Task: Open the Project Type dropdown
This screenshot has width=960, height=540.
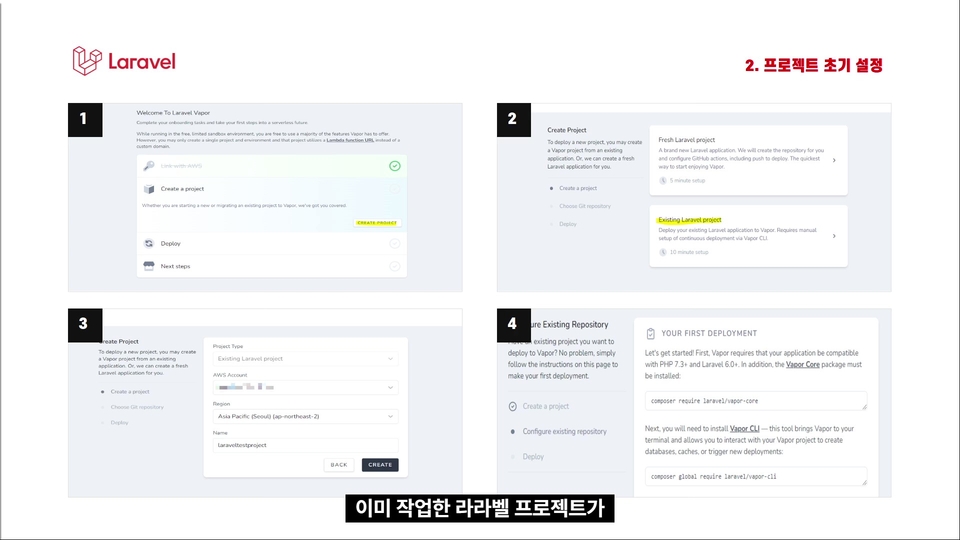Action: coord(306,359)
